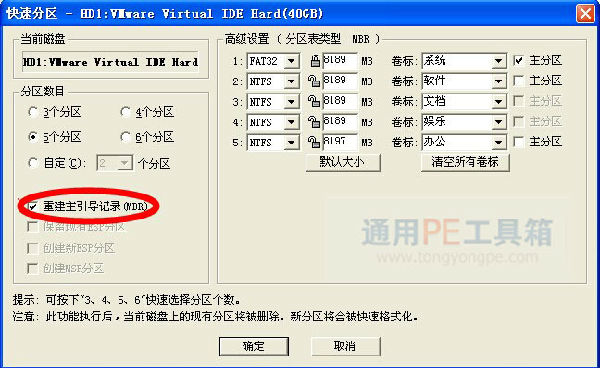
Task: Enable 主分区 checkbox for partition 5
Action: tap(518, 142)
